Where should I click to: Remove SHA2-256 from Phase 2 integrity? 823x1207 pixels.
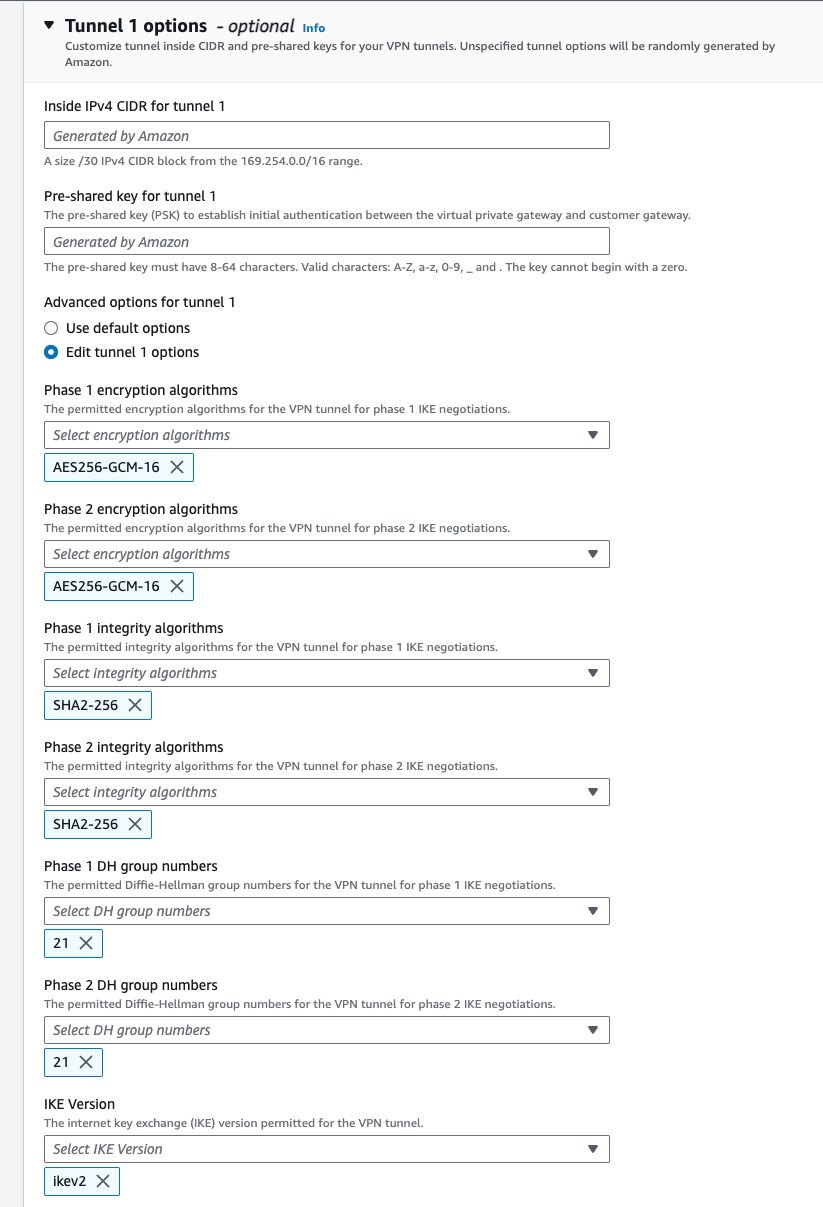135,824
